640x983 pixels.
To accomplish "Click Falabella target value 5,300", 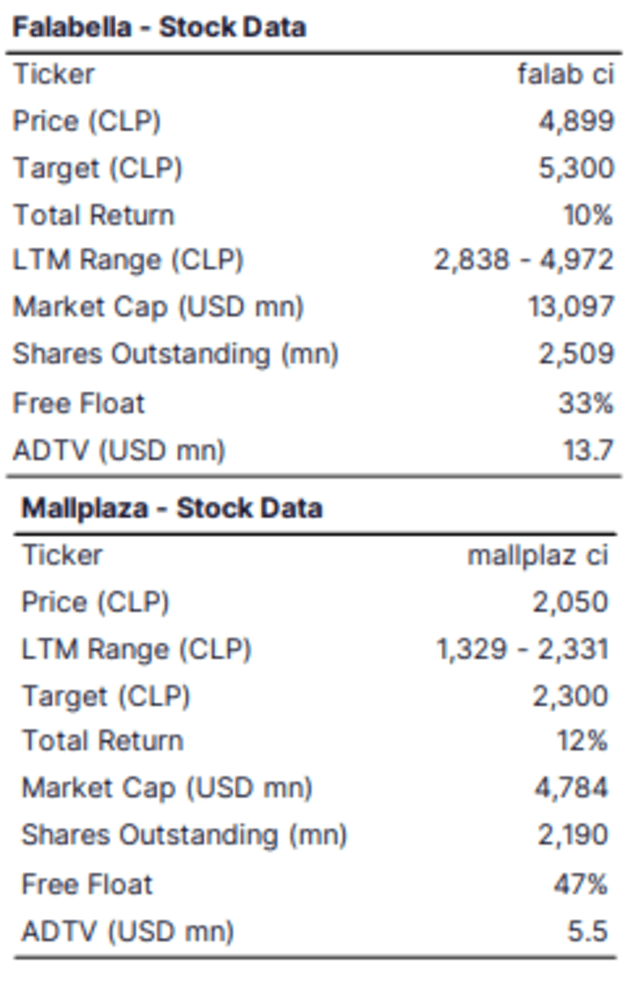I will tap(576, 168).
